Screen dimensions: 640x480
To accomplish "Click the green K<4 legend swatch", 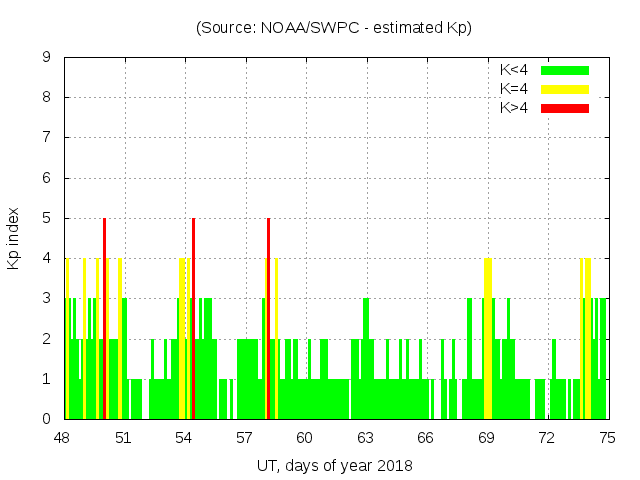I will [x=565, y=70].
